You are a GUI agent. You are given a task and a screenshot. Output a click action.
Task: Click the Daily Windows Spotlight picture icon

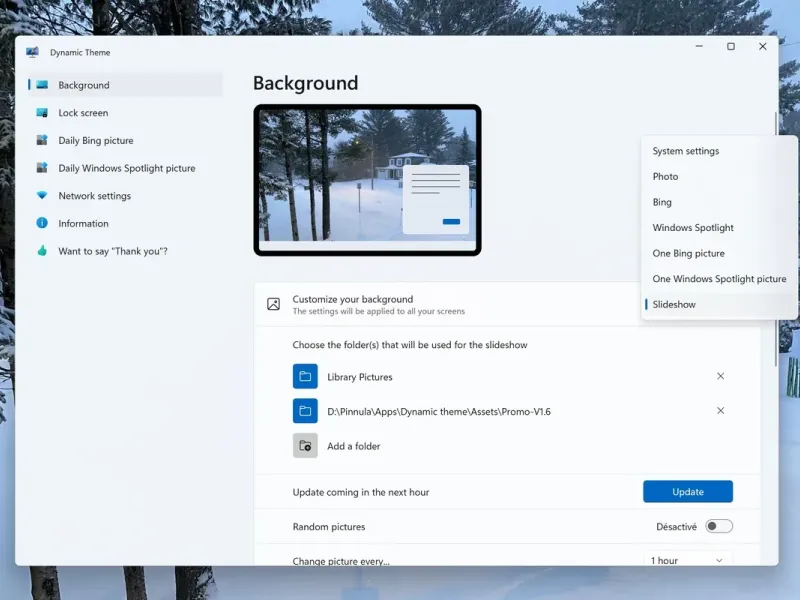42,168
